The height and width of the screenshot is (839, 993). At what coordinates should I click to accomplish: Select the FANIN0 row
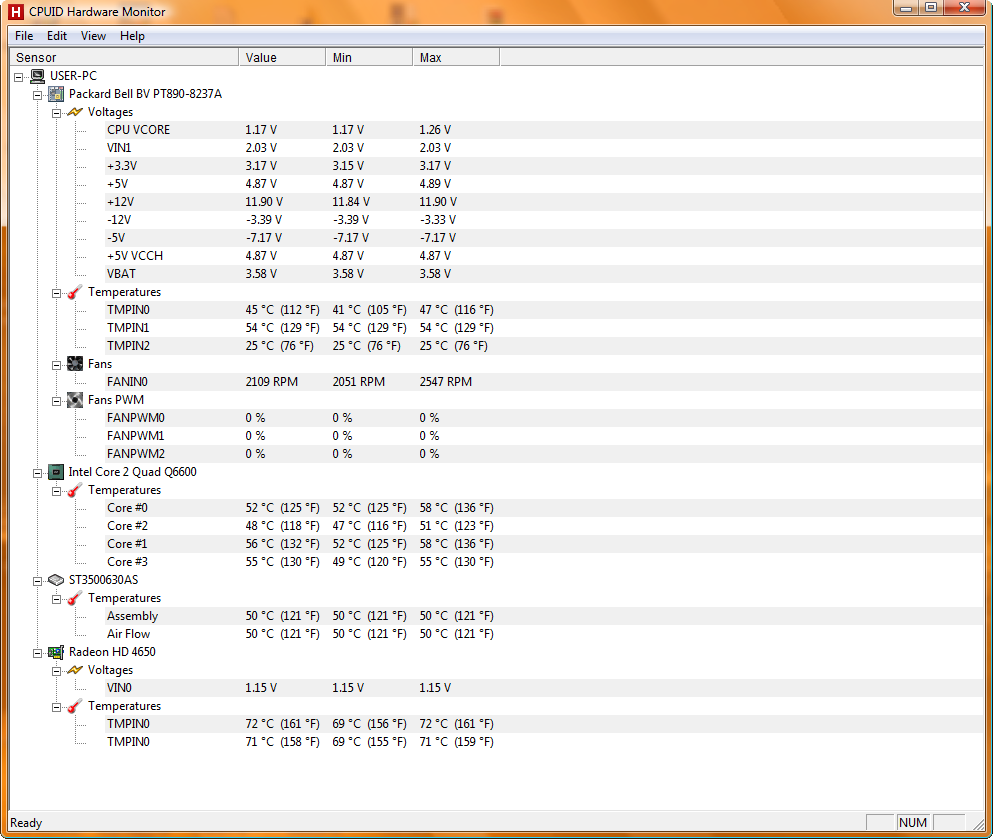pyautogui.click(x=544, y=382)
